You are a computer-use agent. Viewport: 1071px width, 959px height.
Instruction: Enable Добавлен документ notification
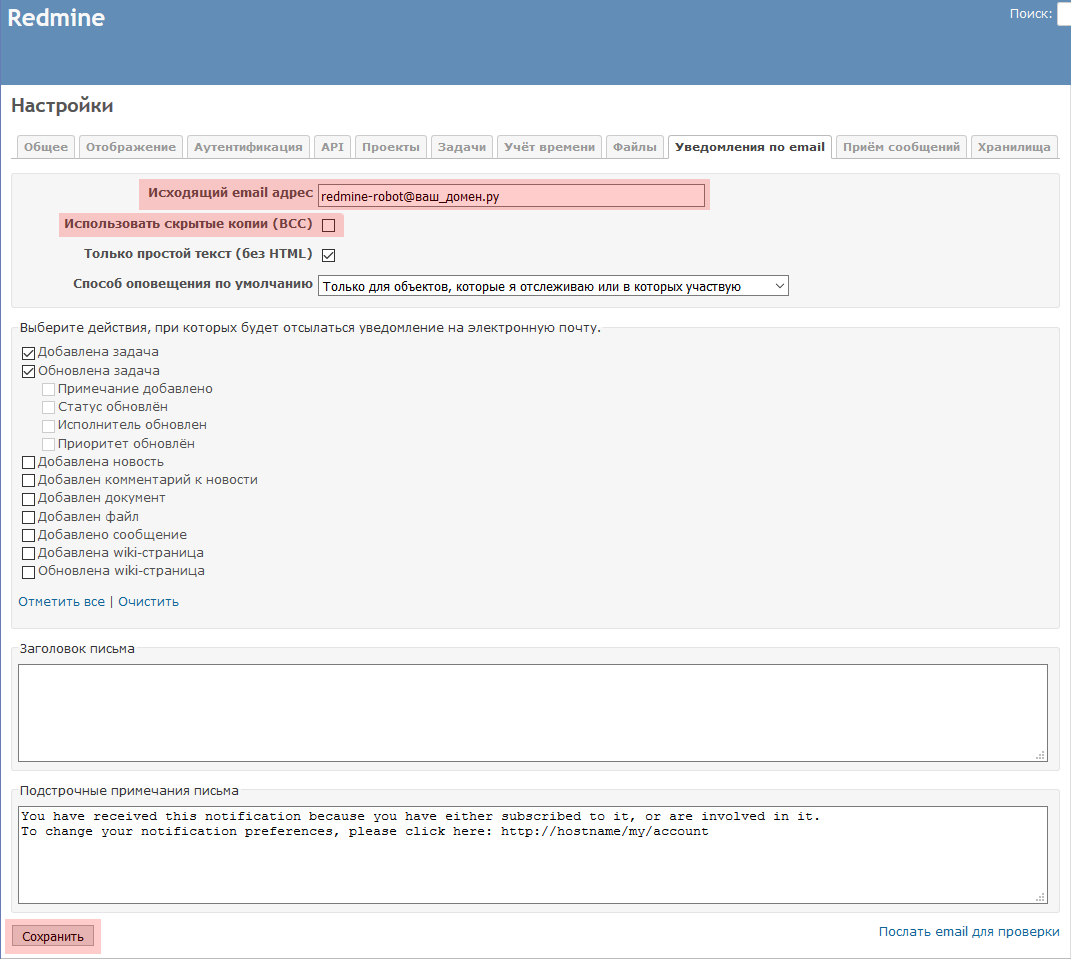coord(28,498)
